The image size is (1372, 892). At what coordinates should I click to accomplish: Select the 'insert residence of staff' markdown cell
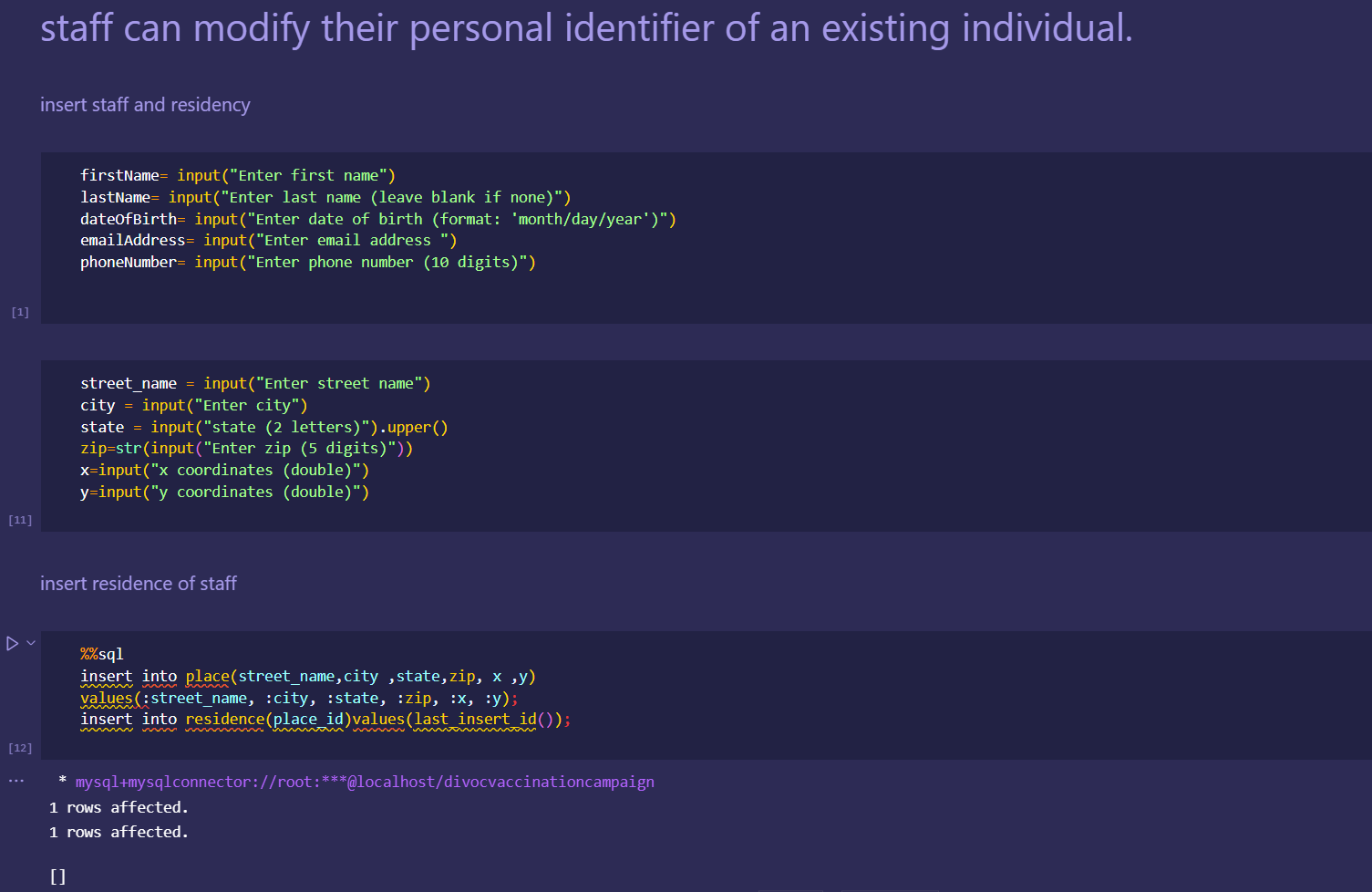(139, 584)
